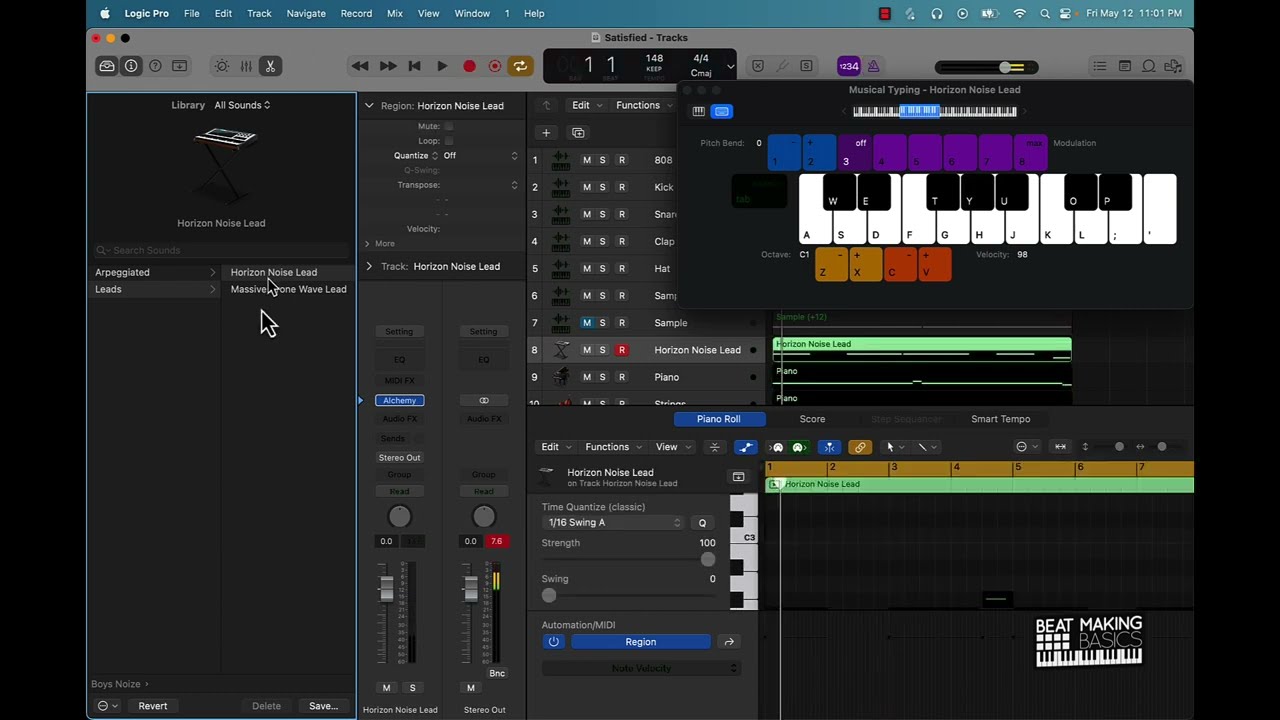Open the Toolbar toggle icon
The height and width of the screenshot is (720, 1280).
click(180, 66)
